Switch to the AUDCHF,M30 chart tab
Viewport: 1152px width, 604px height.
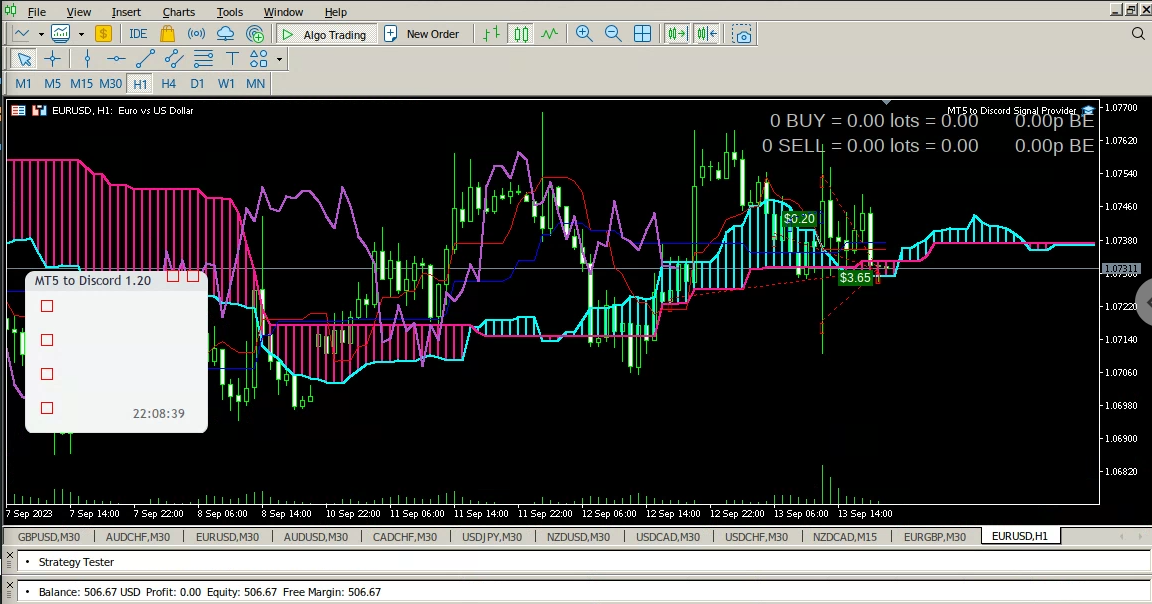138,536
